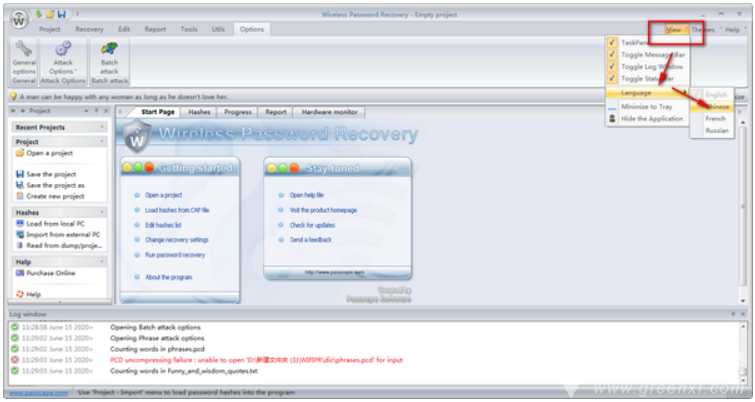Switch to the Progress tab
The height and width of the screenshot is (402, 755).
pyautogui.click(x=238, y=112)
